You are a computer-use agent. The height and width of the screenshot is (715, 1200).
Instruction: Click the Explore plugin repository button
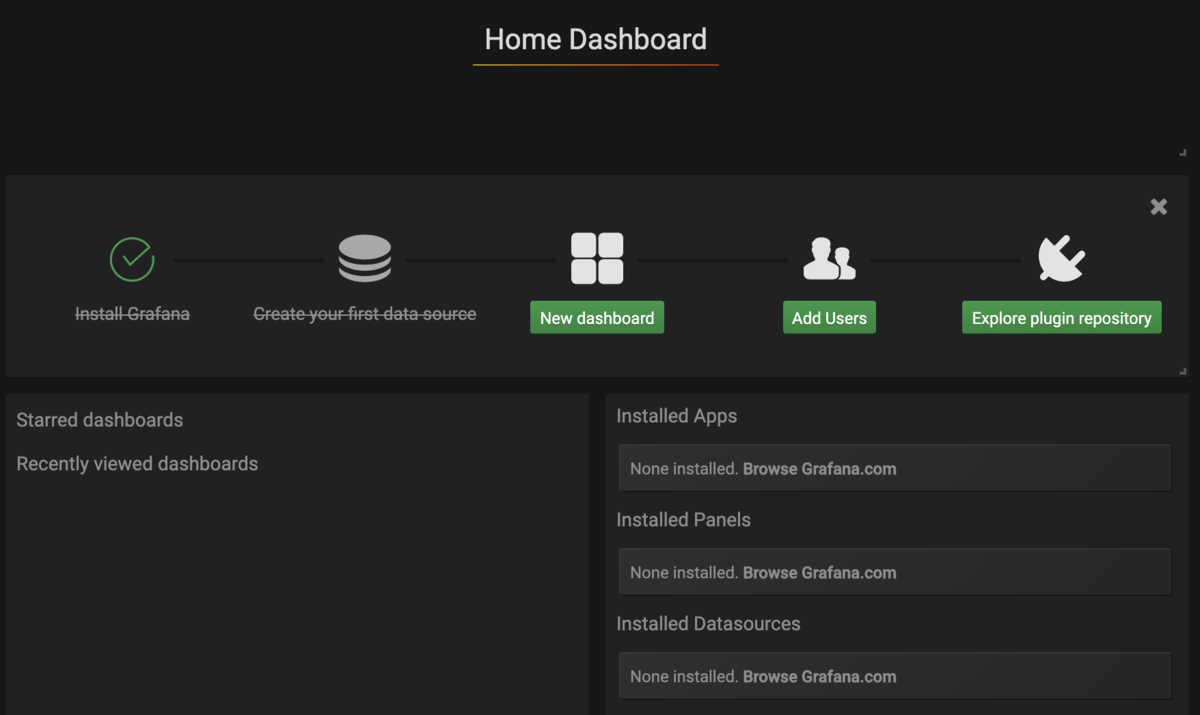coord(1062,318)
